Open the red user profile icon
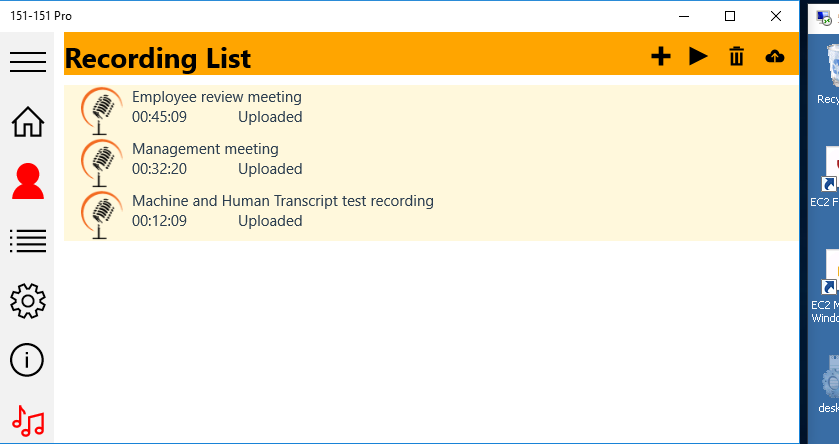This screenshot has height=444, width=839. pos(28,181)
